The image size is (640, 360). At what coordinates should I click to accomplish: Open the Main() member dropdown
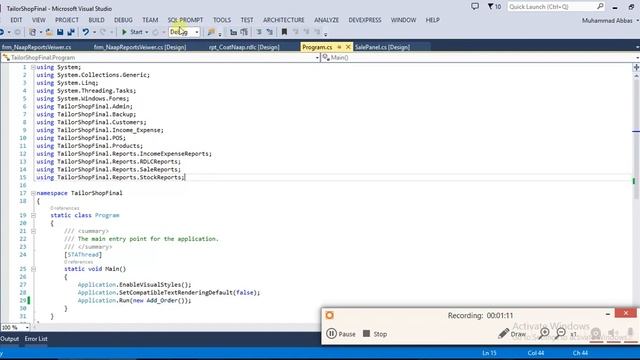pyautogui.click(x=638, y=58)
